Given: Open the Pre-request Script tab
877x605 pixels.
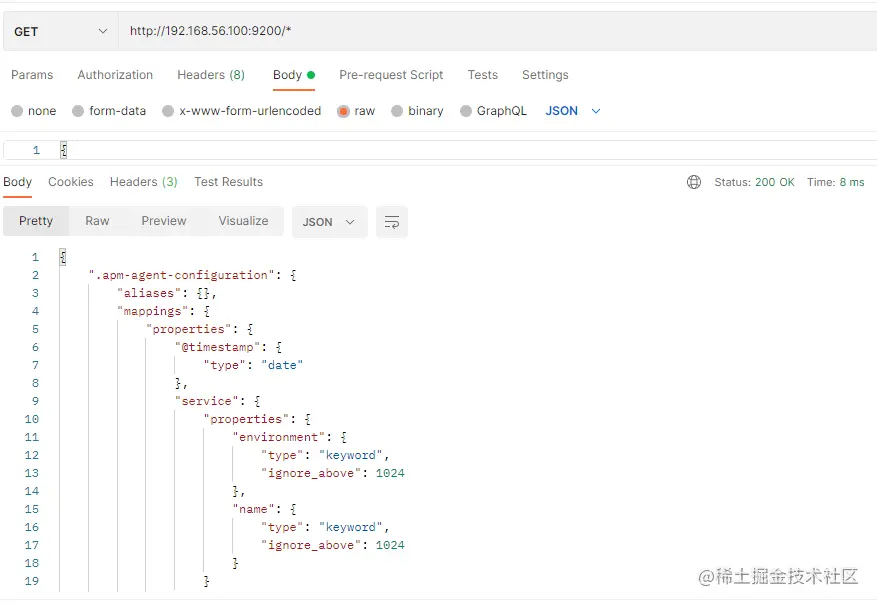Looking at the screenshot, I should (x=391, y=75).
